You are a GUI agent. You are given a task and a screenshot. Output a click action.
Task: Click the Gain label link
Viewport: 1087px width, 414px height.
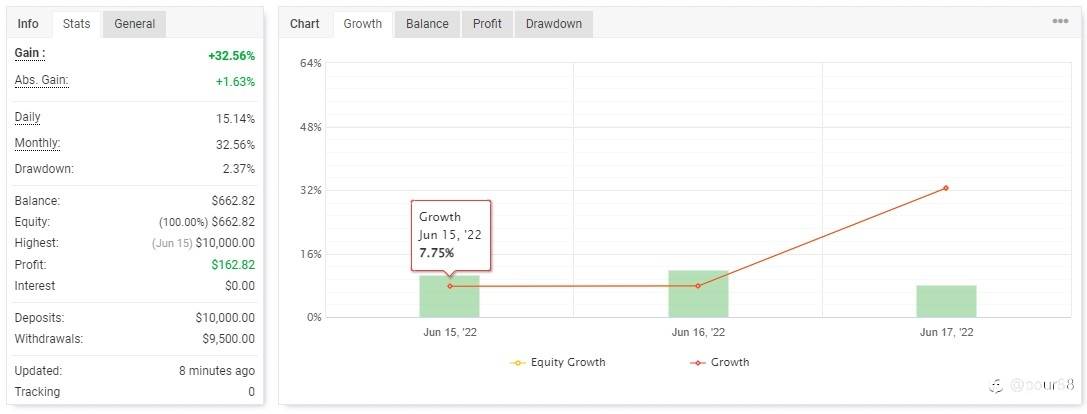coord(30,53)
